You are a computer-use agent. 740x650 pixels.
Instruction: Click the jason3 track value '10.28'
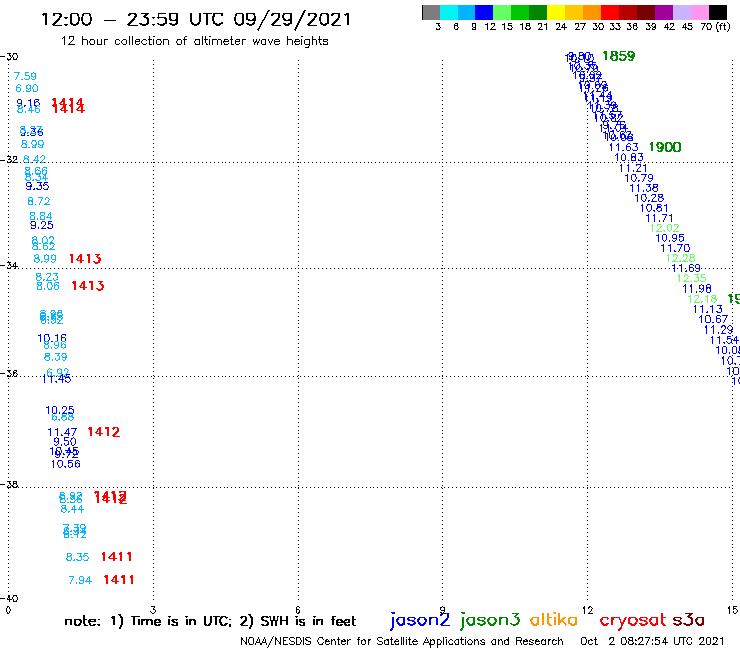click(649, 198)
